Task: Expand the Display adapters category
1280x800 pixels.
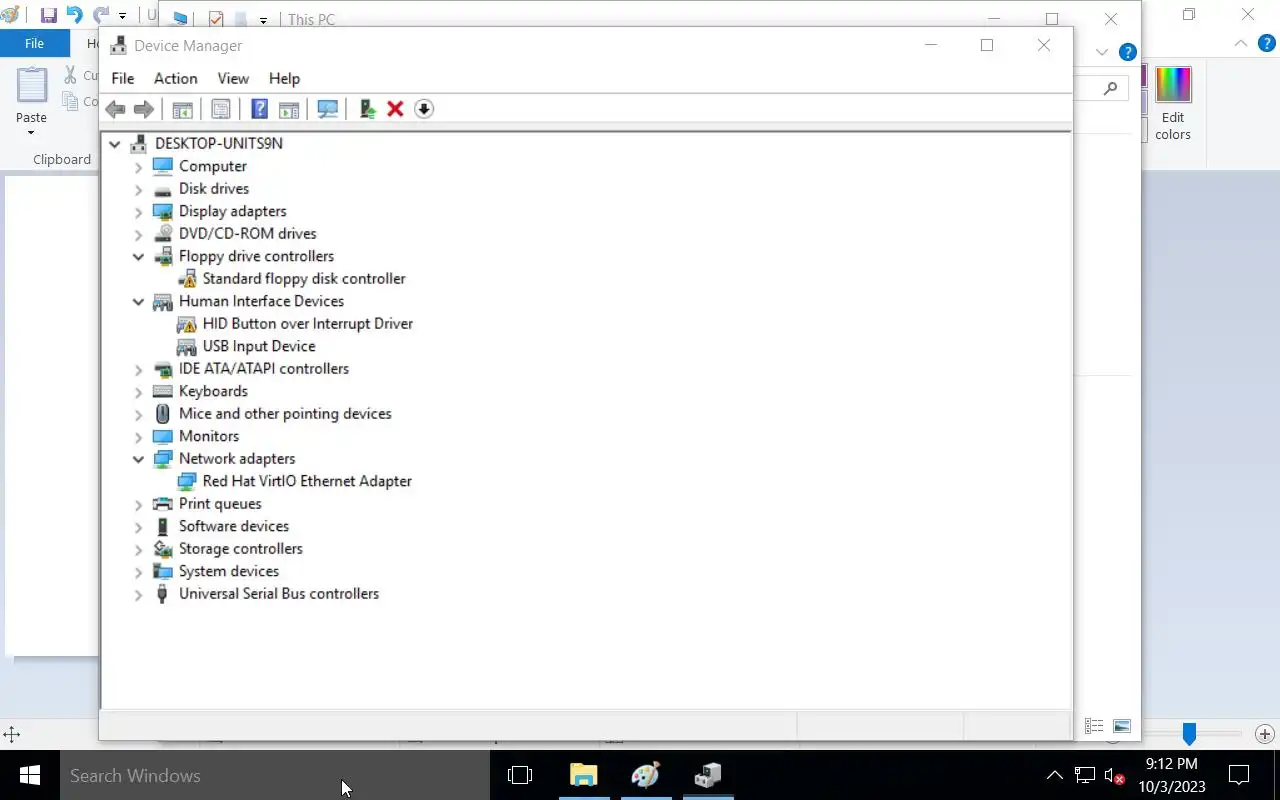Action: 139,212
